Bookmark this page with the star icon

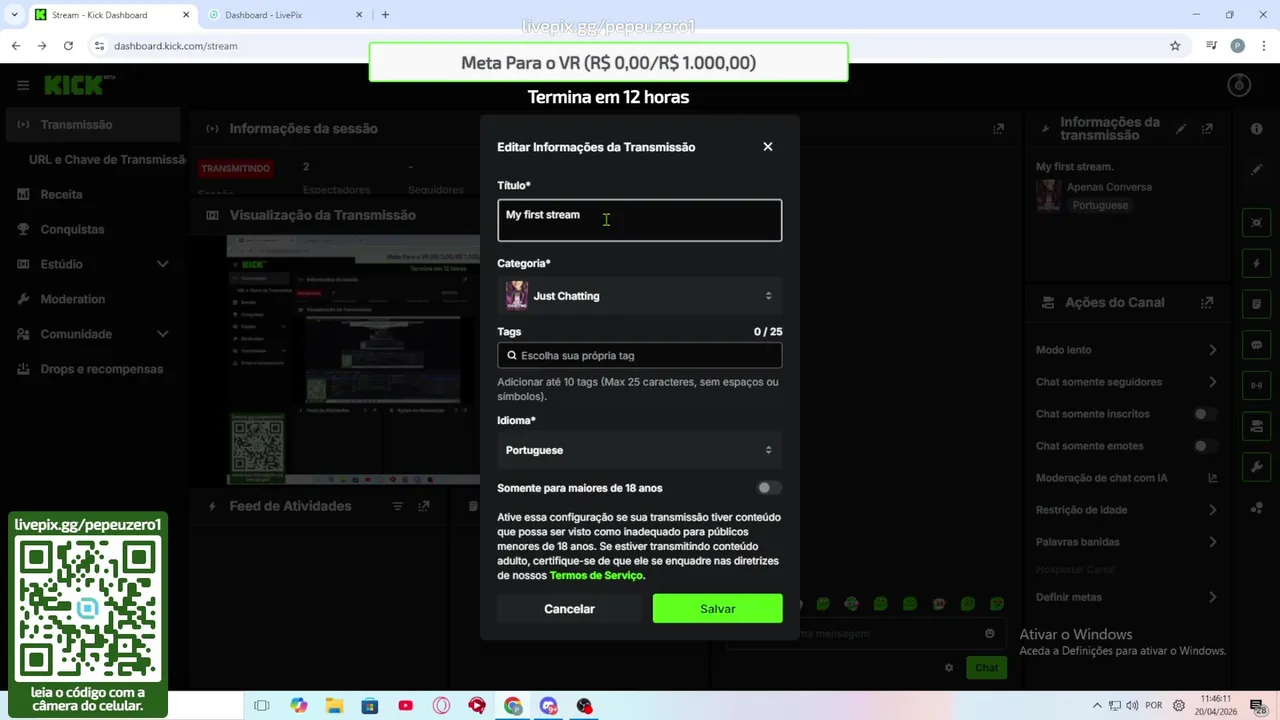click(x=1175, y=46)
